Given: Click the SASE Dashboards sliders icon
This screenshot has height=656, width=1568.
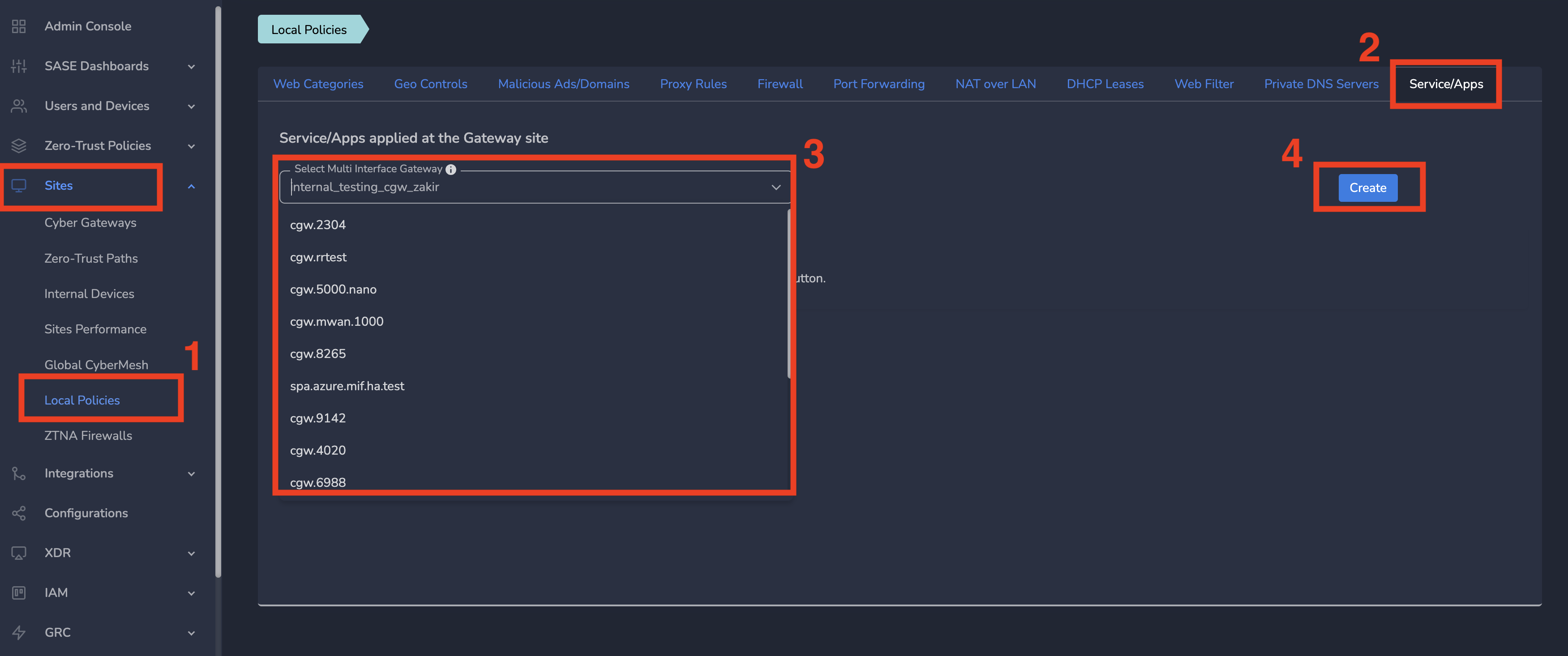Looking at the screenshot, I should point(19,66).
